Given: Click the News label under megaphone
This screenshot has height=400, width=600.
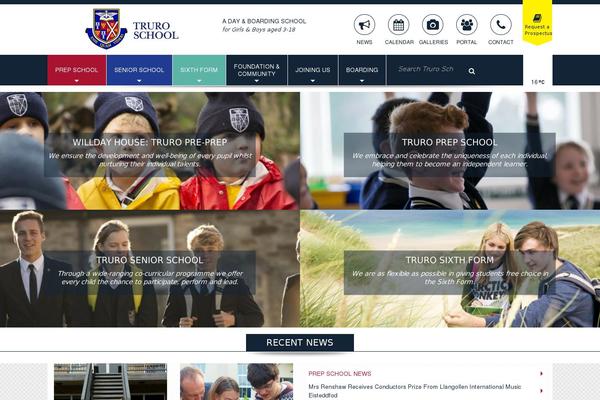Looking at the screenshot, I should coord(364,42).
